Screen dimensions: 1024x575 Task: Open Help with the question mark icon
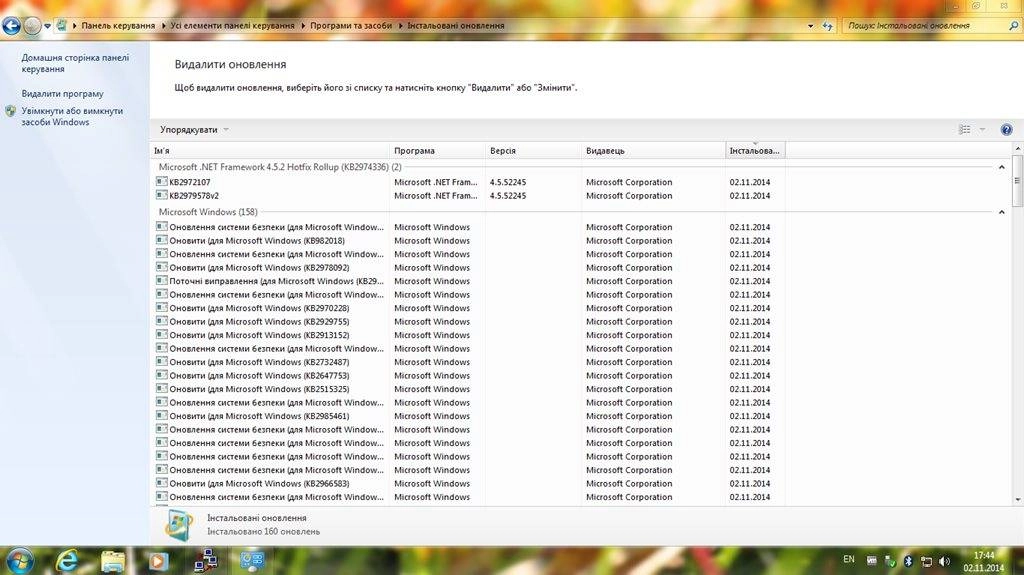coord(1006,130)
